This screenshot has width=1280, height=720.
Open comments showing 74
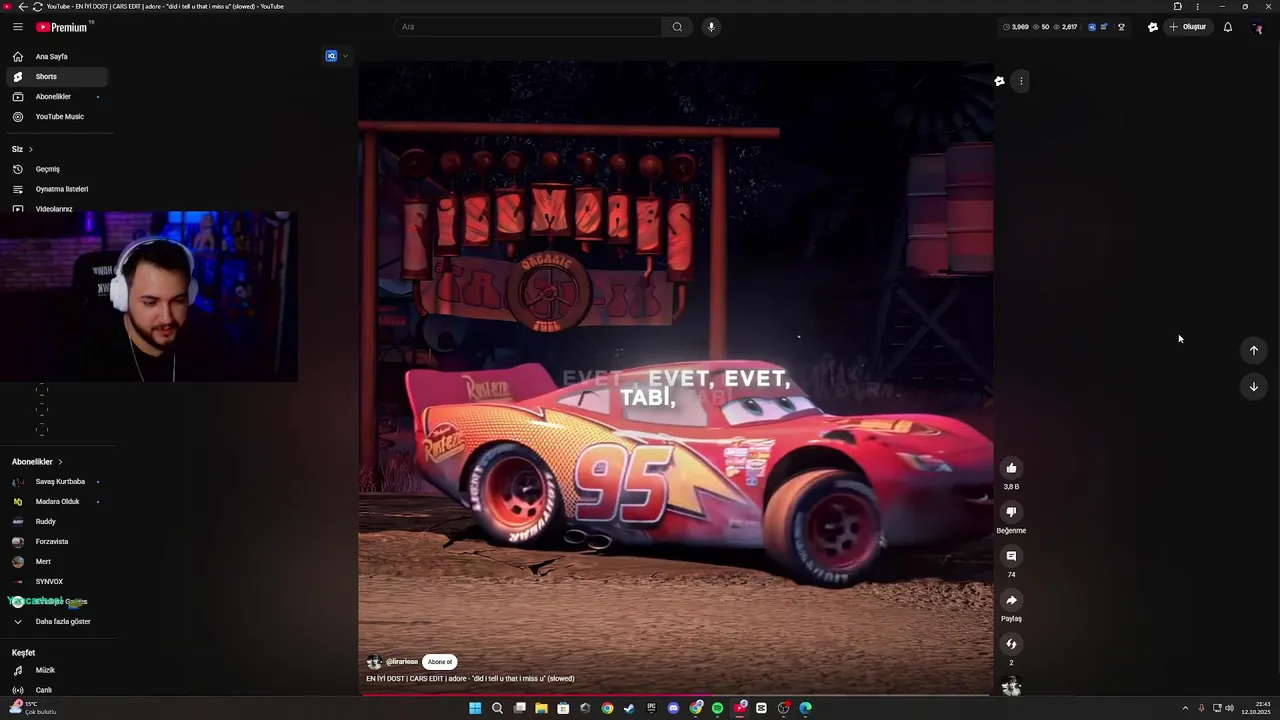click(x=1011, y=556)
